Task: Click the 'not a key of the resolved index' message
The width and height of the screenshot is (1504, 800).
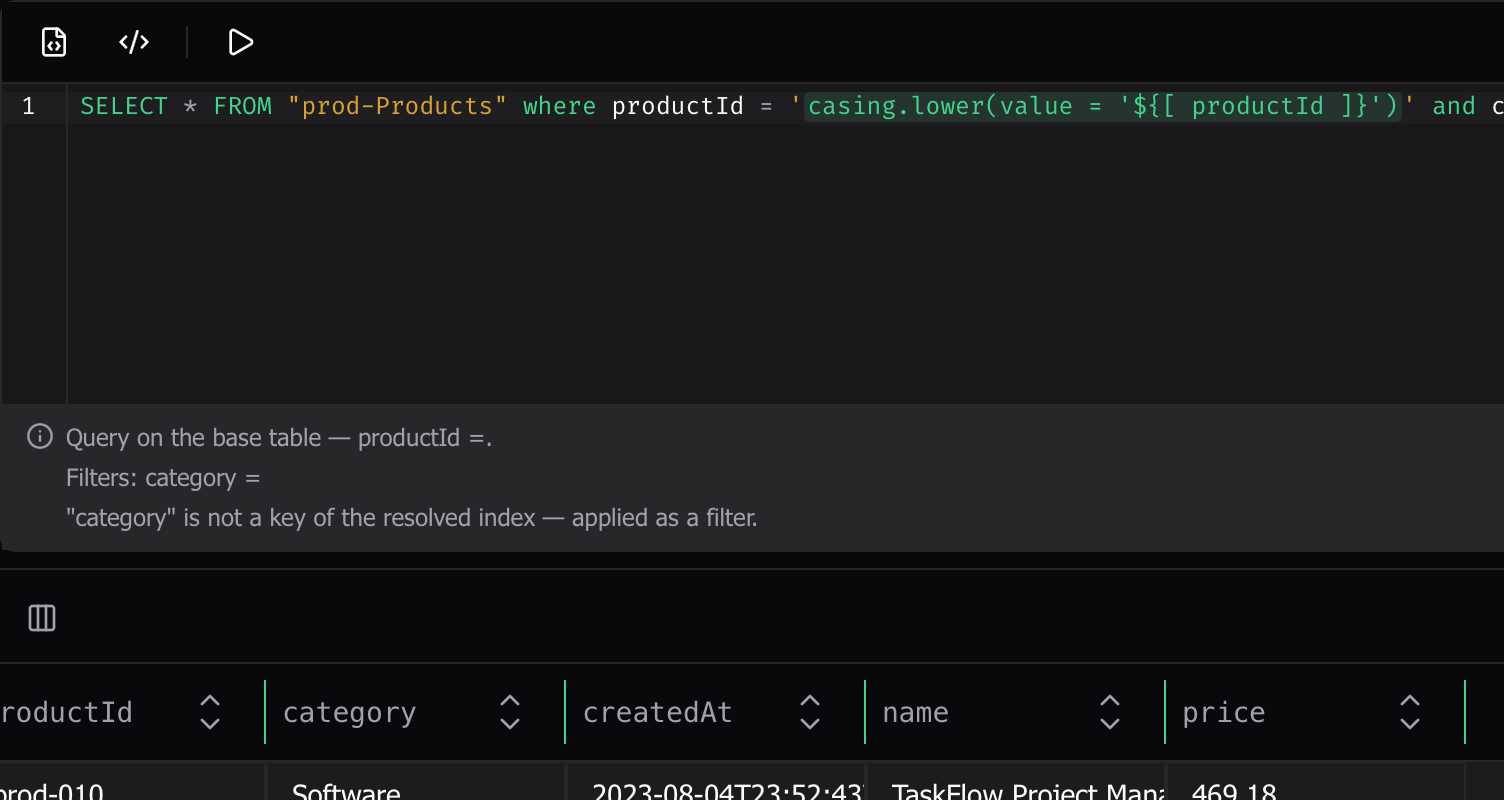Action: click(x=412, y=518)
